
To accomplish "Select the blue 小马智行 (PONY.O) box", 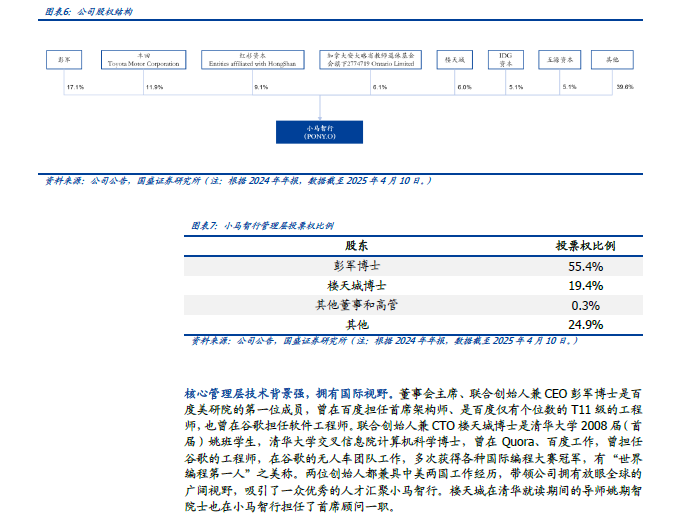I will [320, 132].
